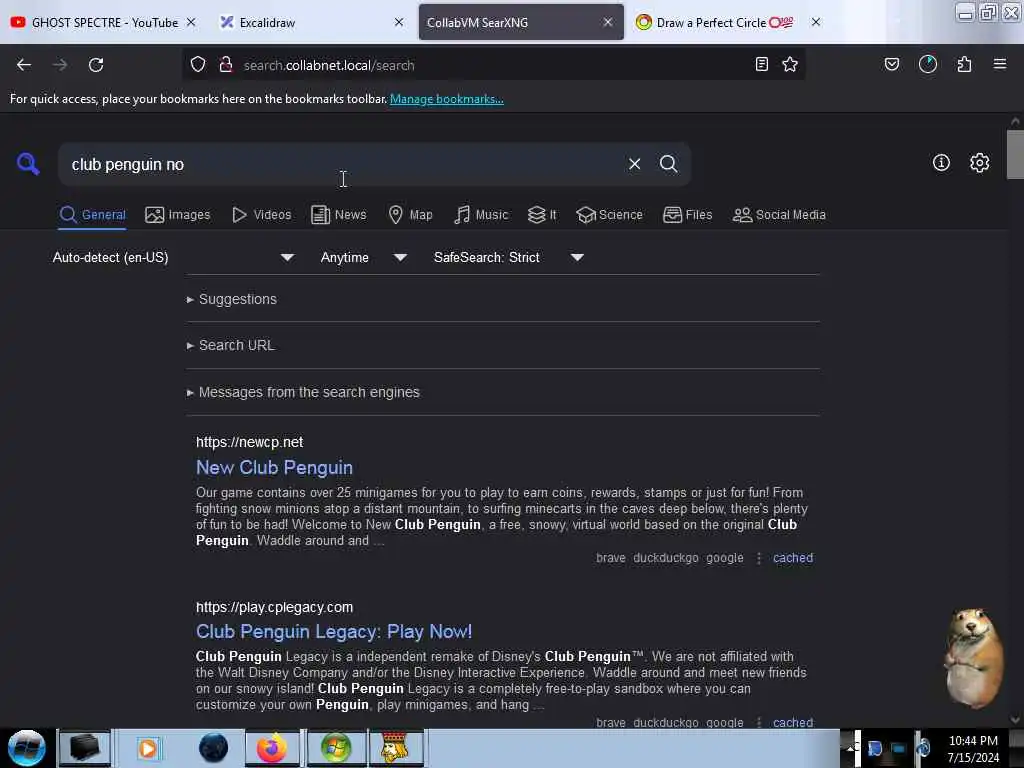Click the browser back arrow
The image size is (1024, 768).
pos(24,65)
